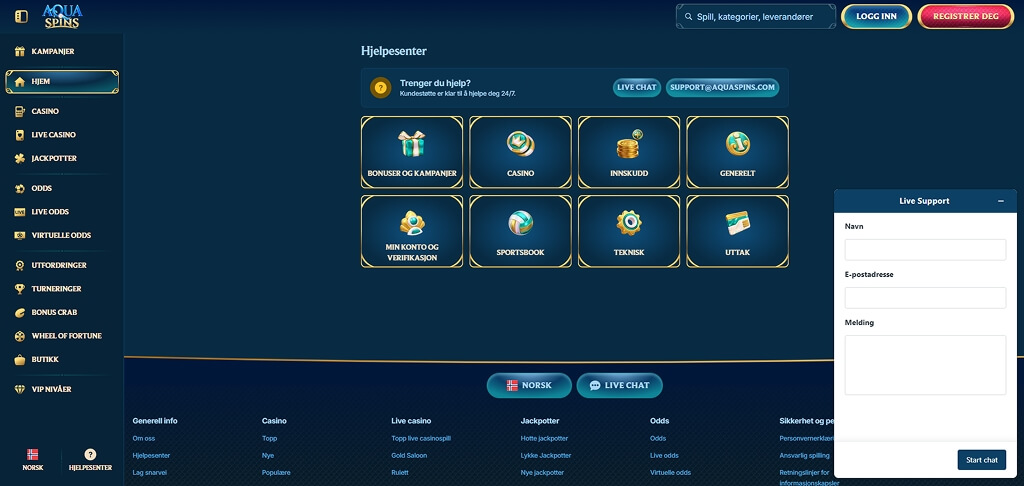Click the Registrer Deg button
The image size is (1024, 486).
(965, 16)
